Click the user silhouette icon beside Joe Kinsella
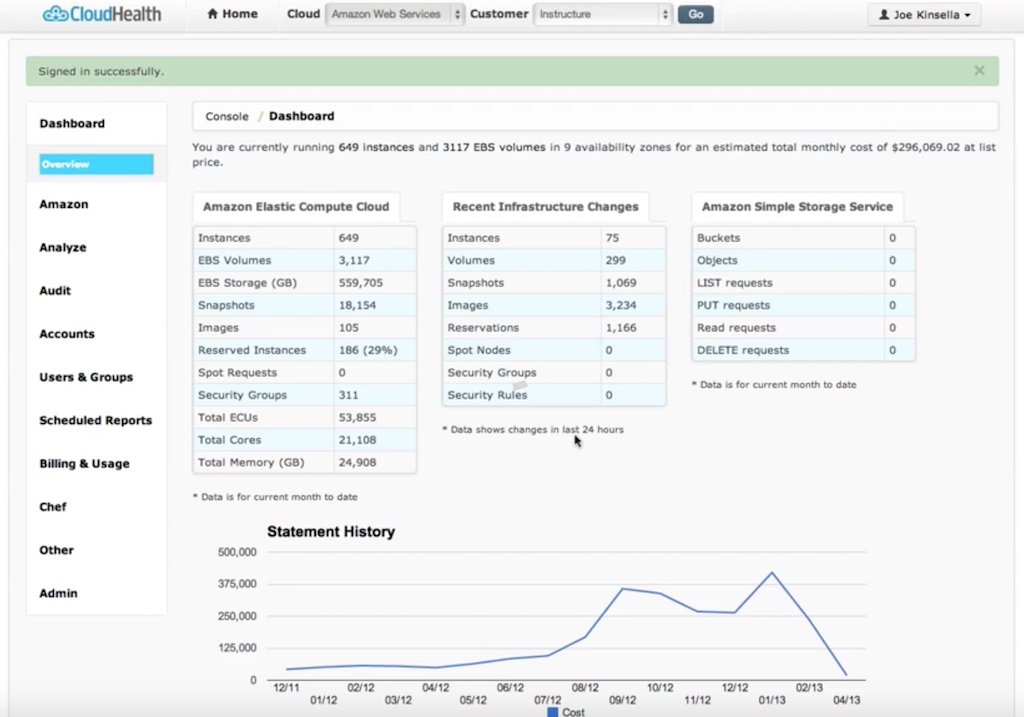The height and width of the screenshot is (717, 1024). coord(884,14)
